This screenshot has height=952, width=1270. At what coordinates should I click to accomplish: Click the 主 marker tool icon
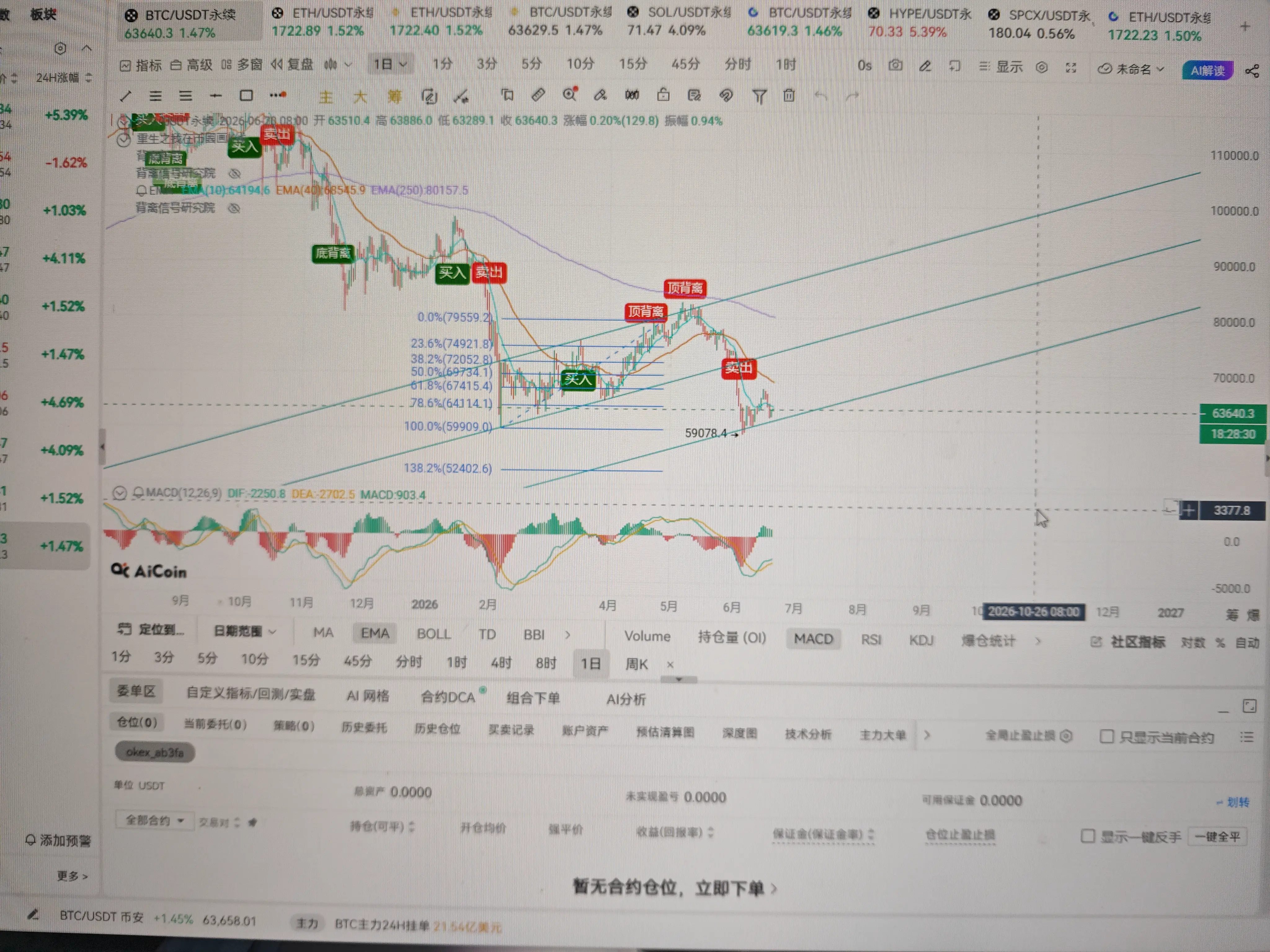(x=326, y=97)
